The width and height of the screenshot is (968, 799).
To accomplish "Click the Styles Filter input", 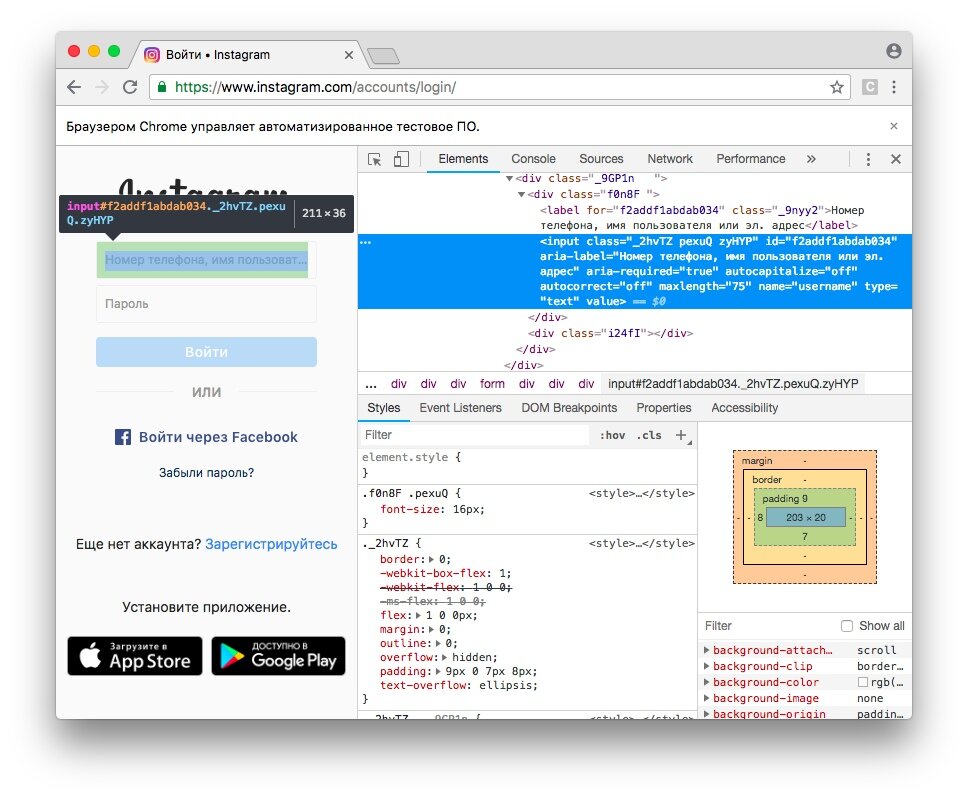I will click(x=475, y=435).
